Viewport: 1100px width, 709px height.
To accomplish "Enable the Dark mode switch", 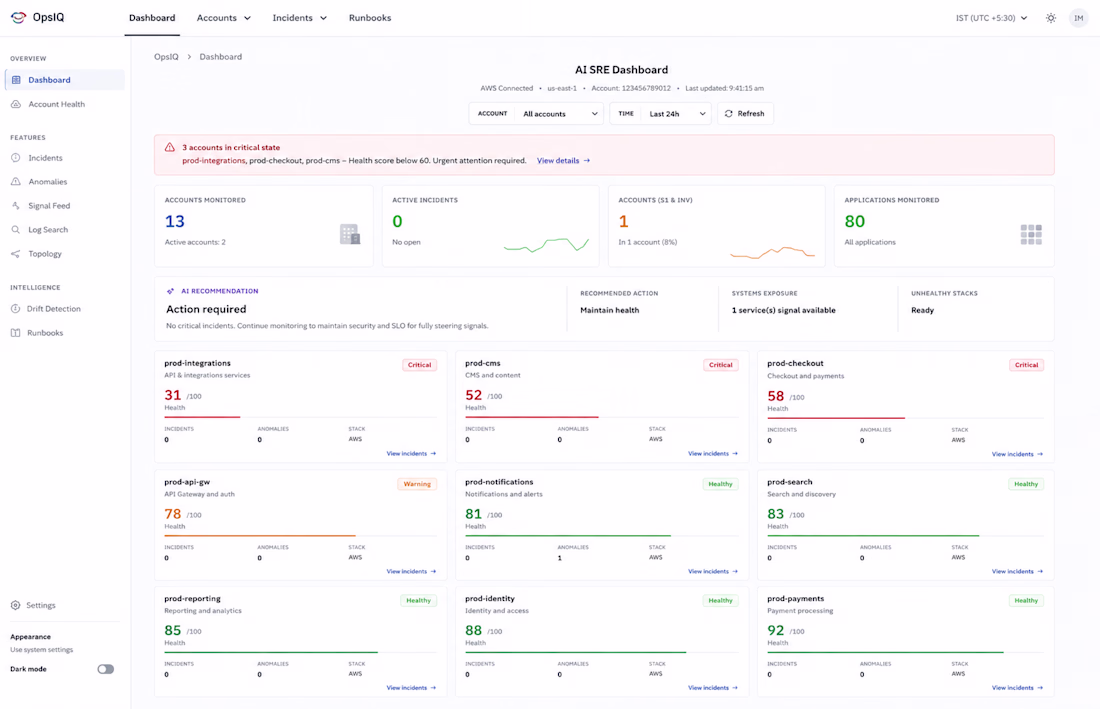I will tap(105, 669).
